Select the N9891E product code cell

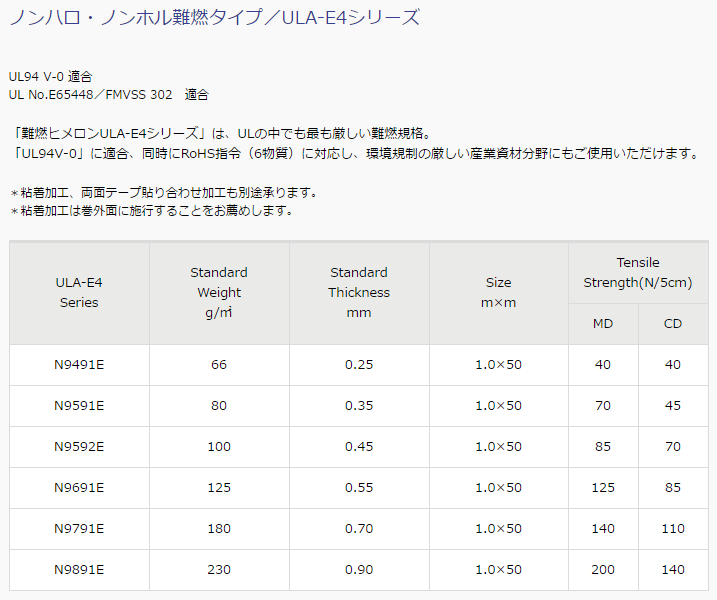pos(79,570)
